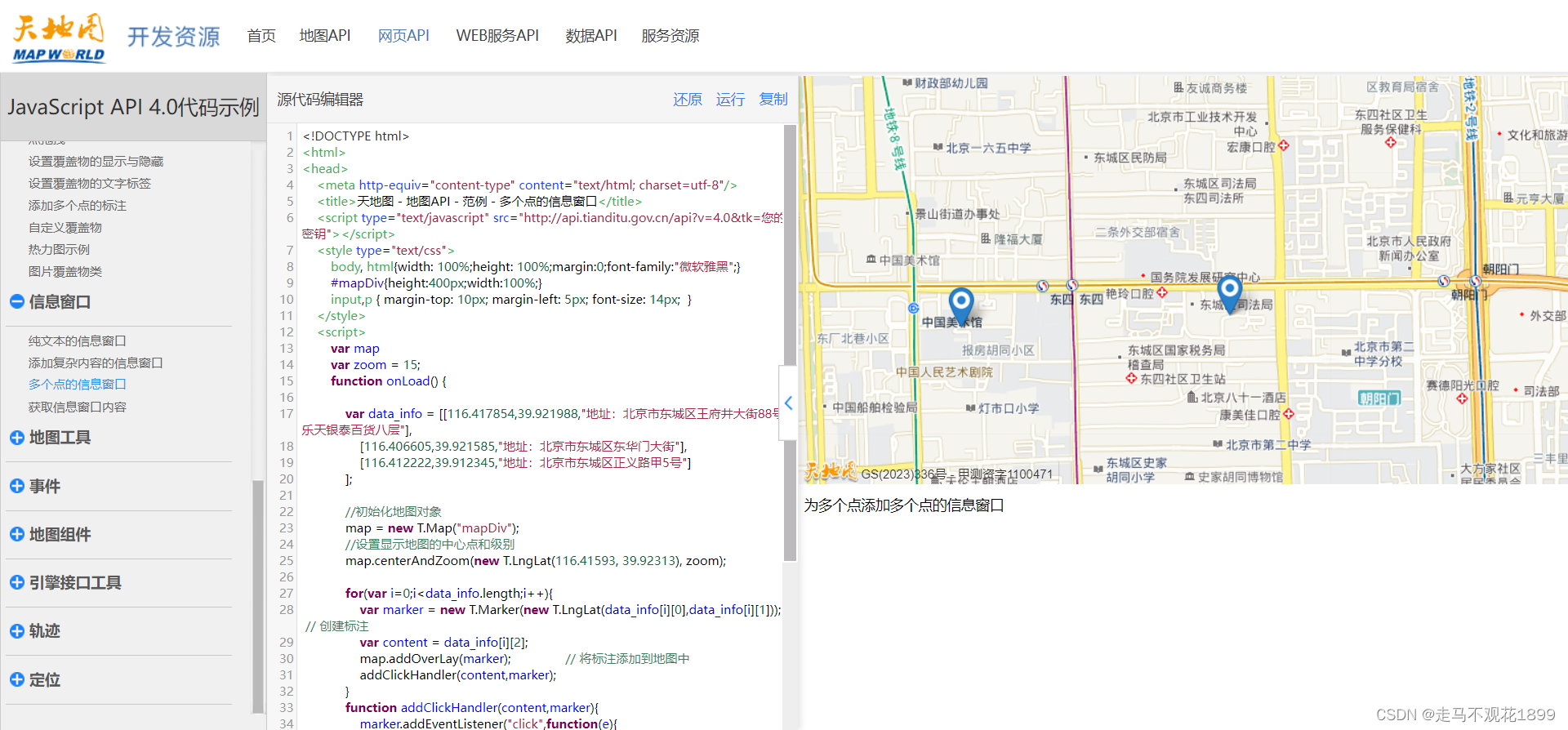Click 运行 to run the code
Screen dimensions: 1568x730
click(x=730, y=100)
